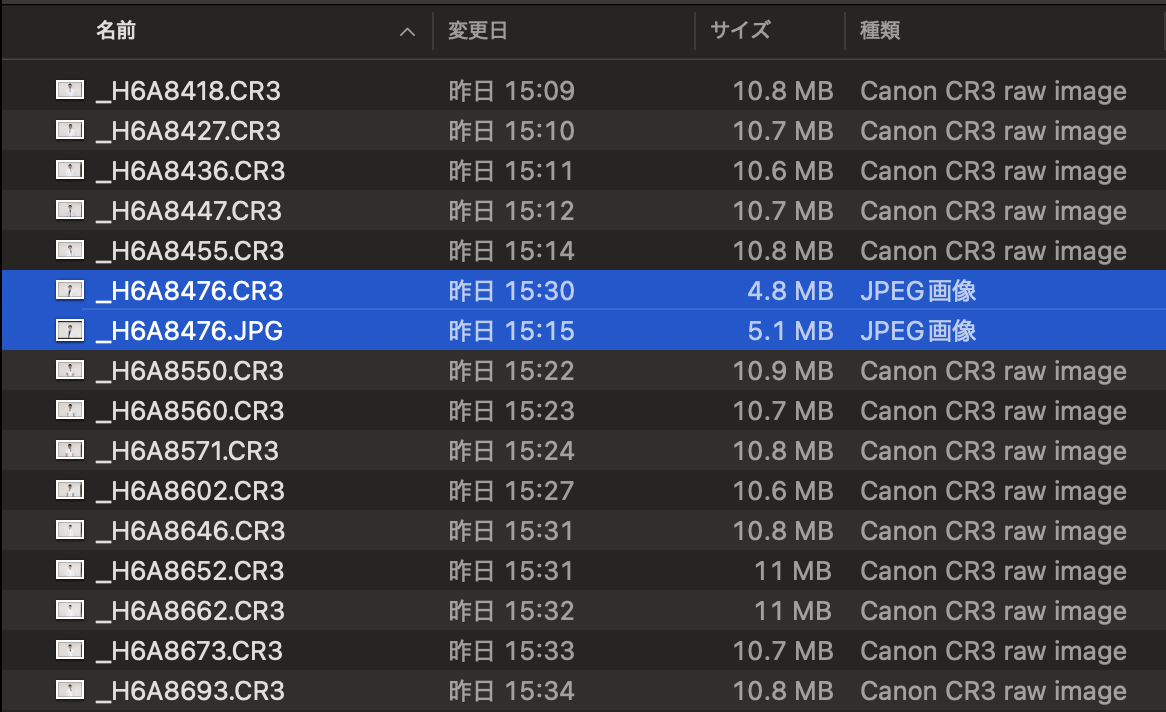Click the thumbnail icon of _H6A8652.CR3
1166x712 pixels.
click(x=70, y=571)
